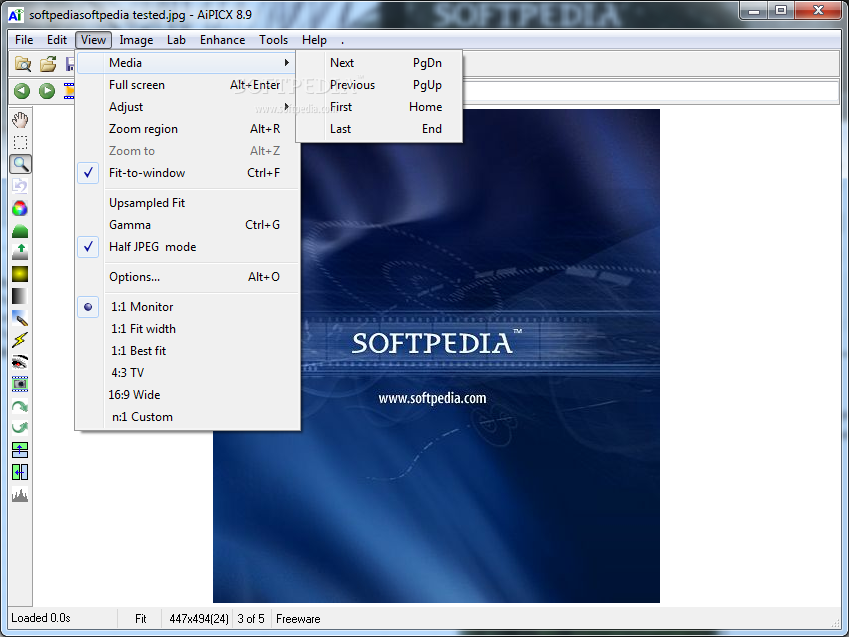Select Next in Media submenu
849x637 pixels.
point(379,63)
